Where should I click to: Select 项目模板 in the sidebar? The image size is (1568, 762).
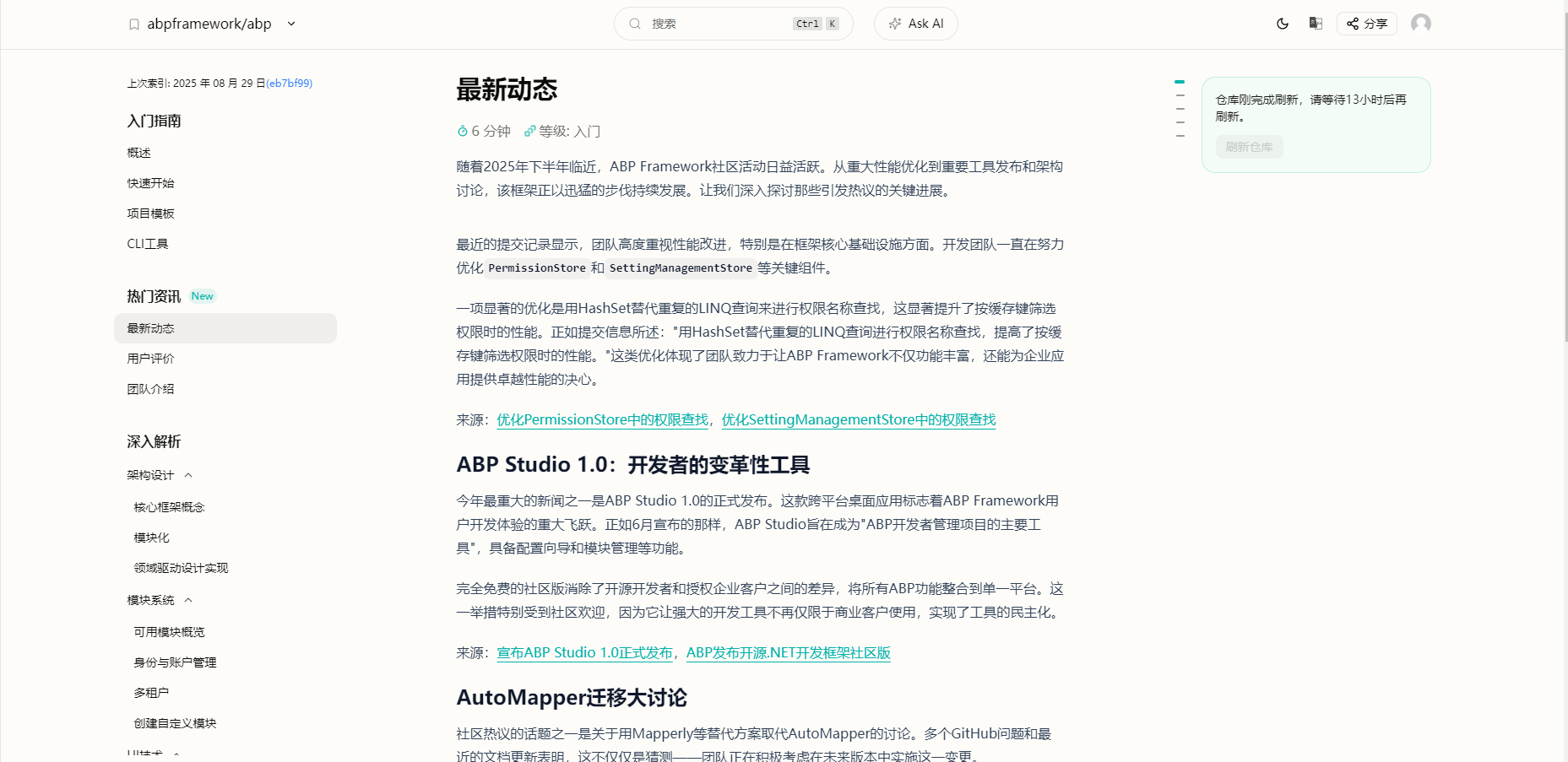(151, 213)
